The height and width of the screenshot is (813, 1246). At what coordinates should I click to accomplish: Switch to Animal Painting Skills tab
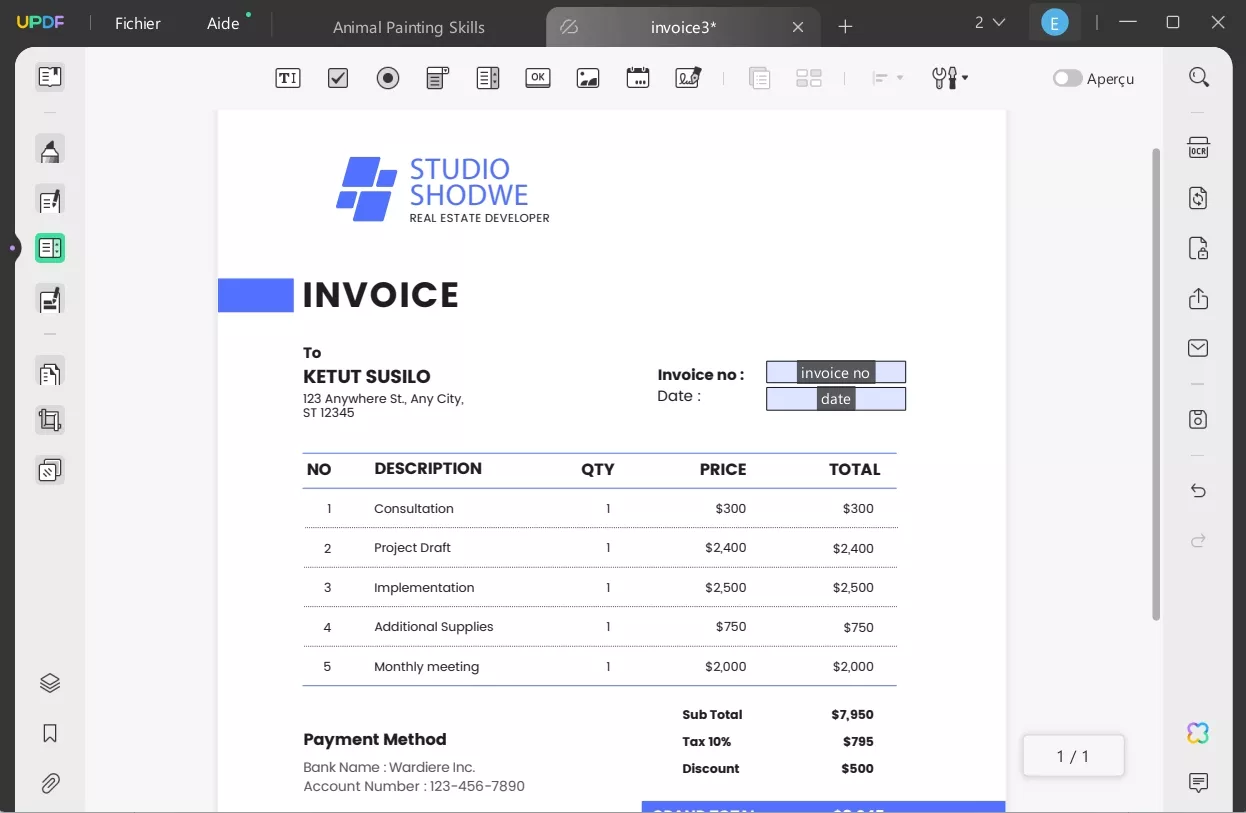click(408, 27)
